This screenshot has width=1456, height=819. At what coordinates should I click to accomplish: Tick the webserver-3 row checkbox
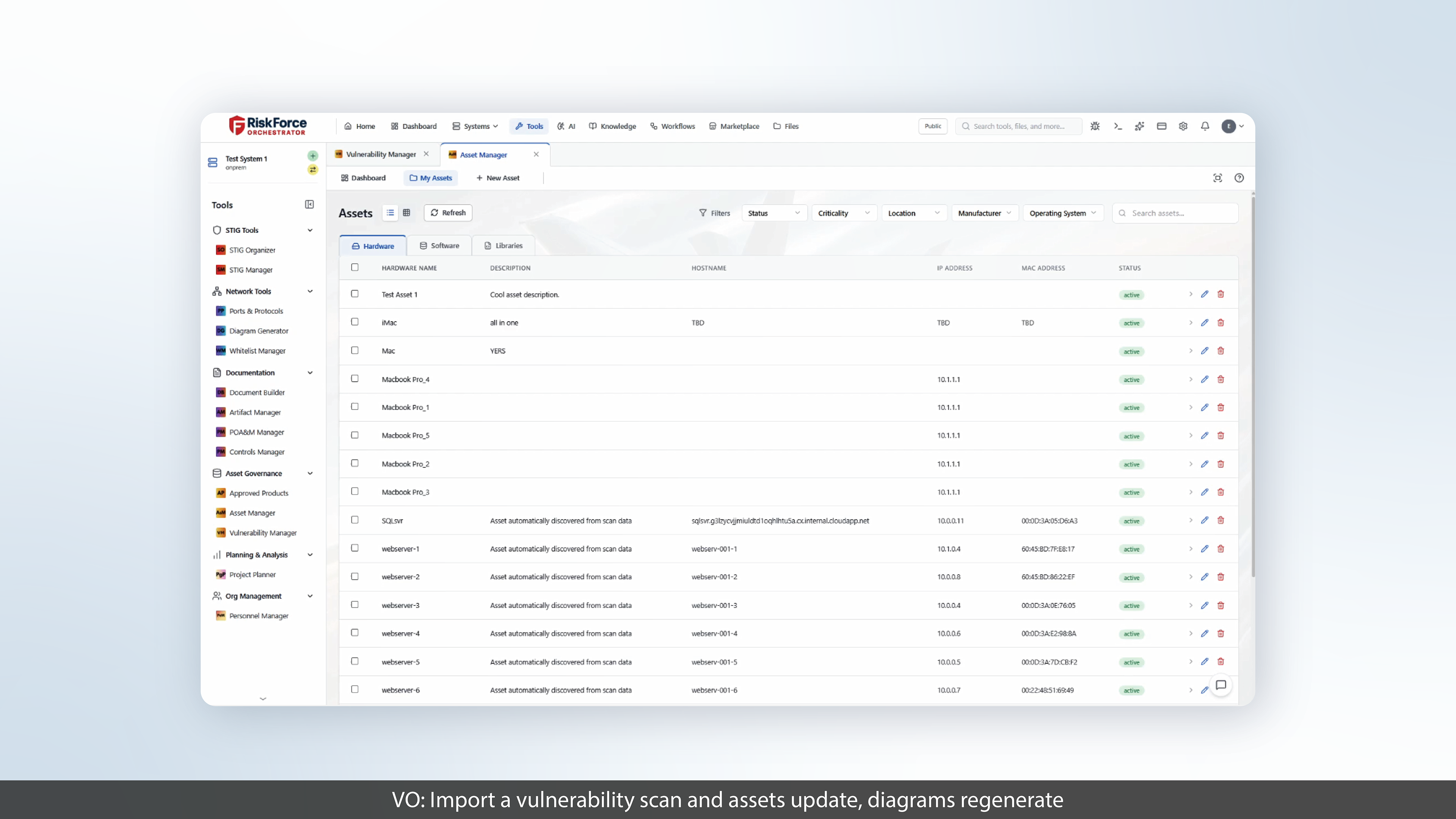pos(355,605)
